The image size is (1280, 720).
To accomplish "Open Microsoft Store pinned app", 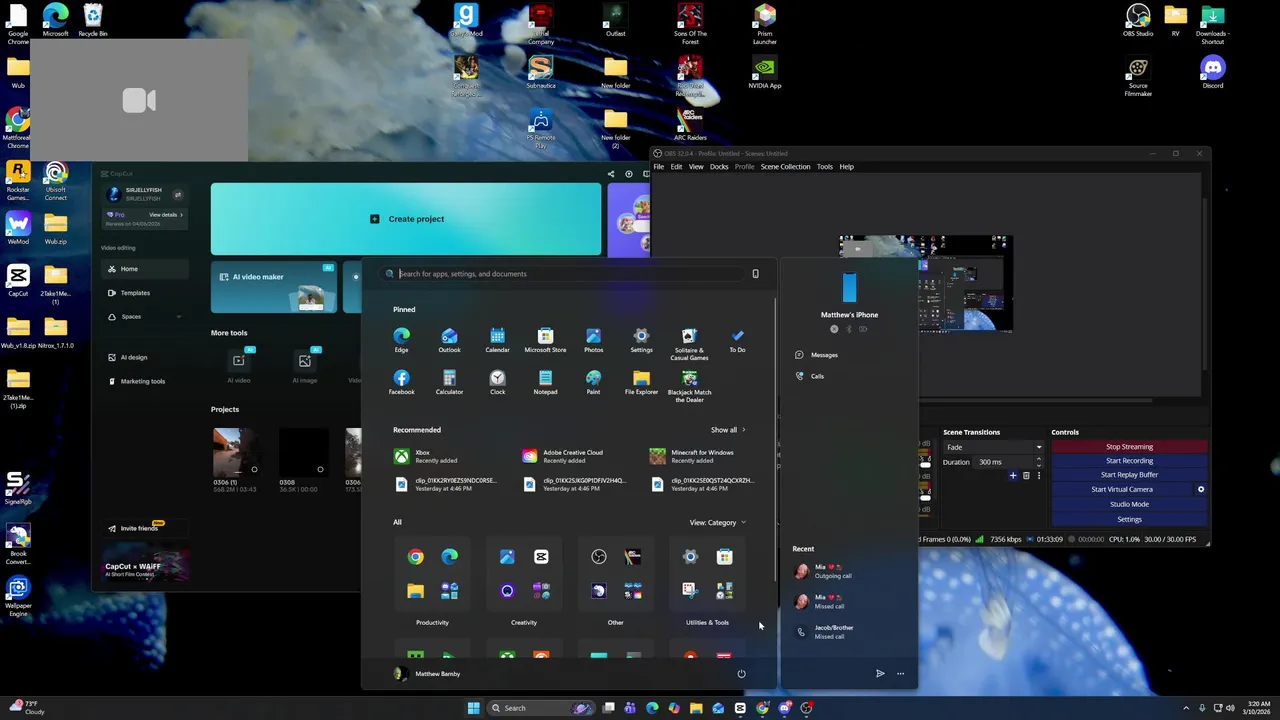I will 545,340.
